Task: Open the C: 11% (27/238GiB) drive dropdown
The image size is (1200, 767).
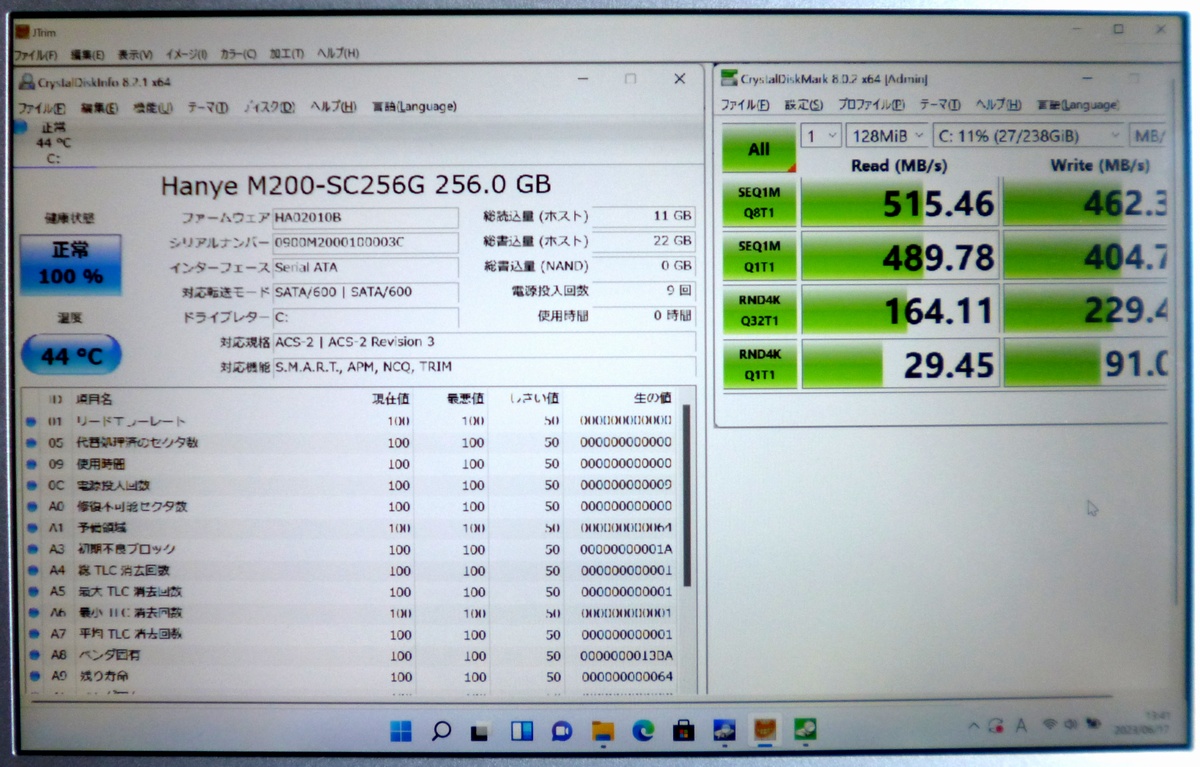Action: point(1028,135)
